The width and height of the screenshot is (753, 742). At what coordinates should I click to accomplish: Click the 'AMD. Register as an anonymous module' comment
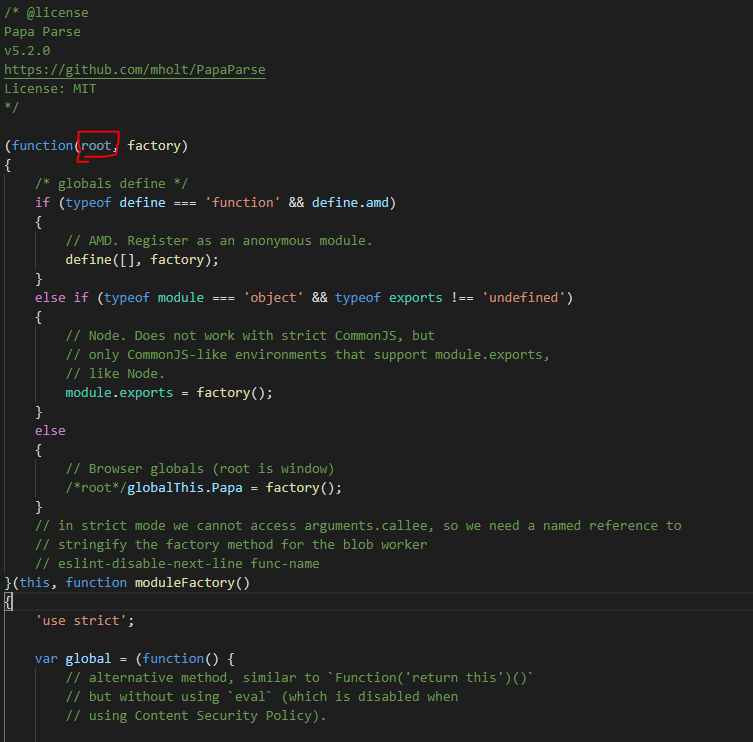click(x=219, y=241)
